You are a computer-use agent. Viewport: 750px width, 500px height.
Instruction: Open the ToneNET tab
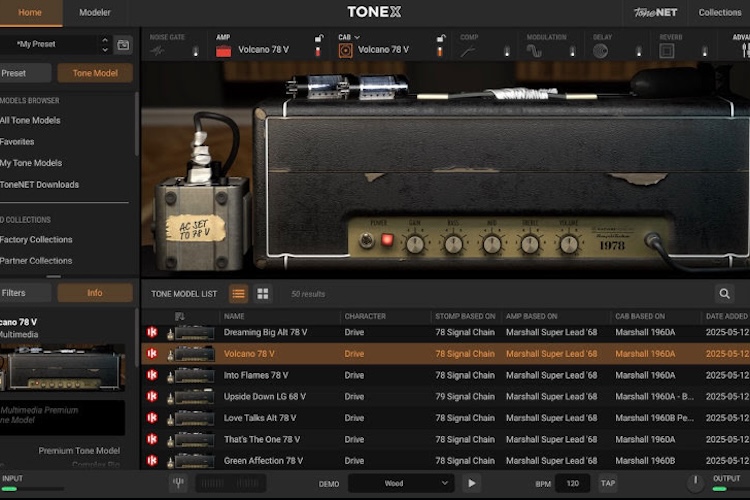(655, 12)
